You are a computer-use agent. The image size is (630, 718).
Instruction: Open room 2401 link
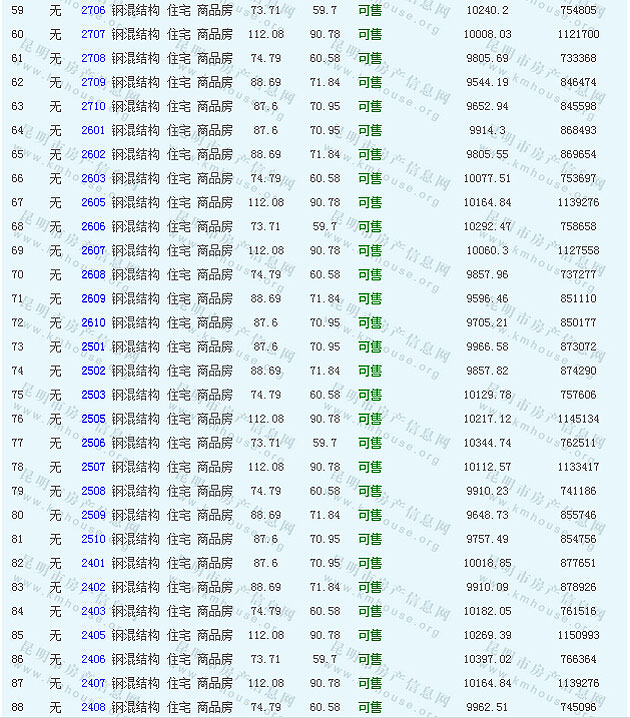pyautogui.click(x=93, y=563)
